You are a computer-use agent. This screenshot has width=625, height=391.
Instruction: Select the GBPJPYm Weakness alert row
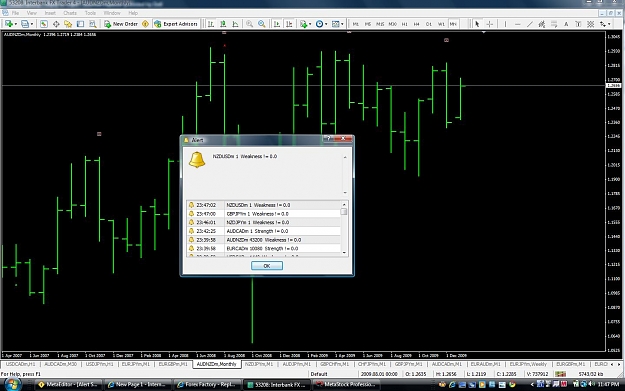[263, 214]
